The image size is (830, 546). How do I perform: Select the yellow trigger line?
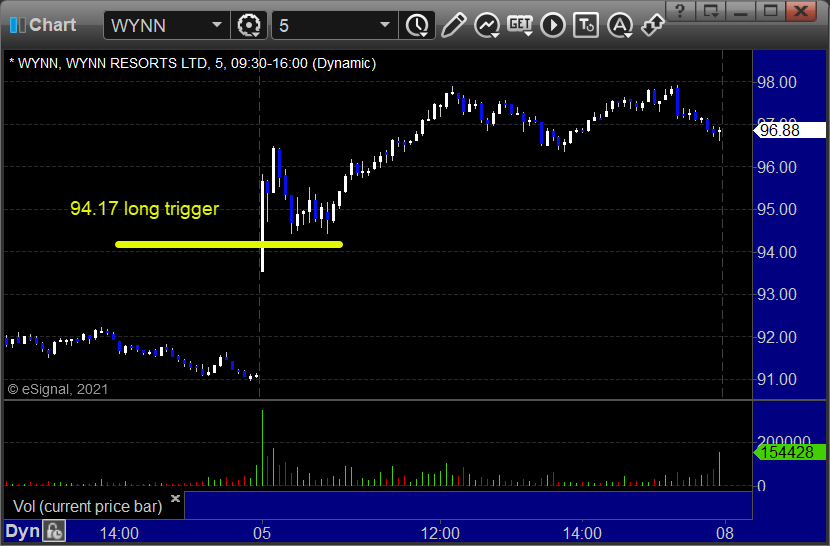(229, 245)
